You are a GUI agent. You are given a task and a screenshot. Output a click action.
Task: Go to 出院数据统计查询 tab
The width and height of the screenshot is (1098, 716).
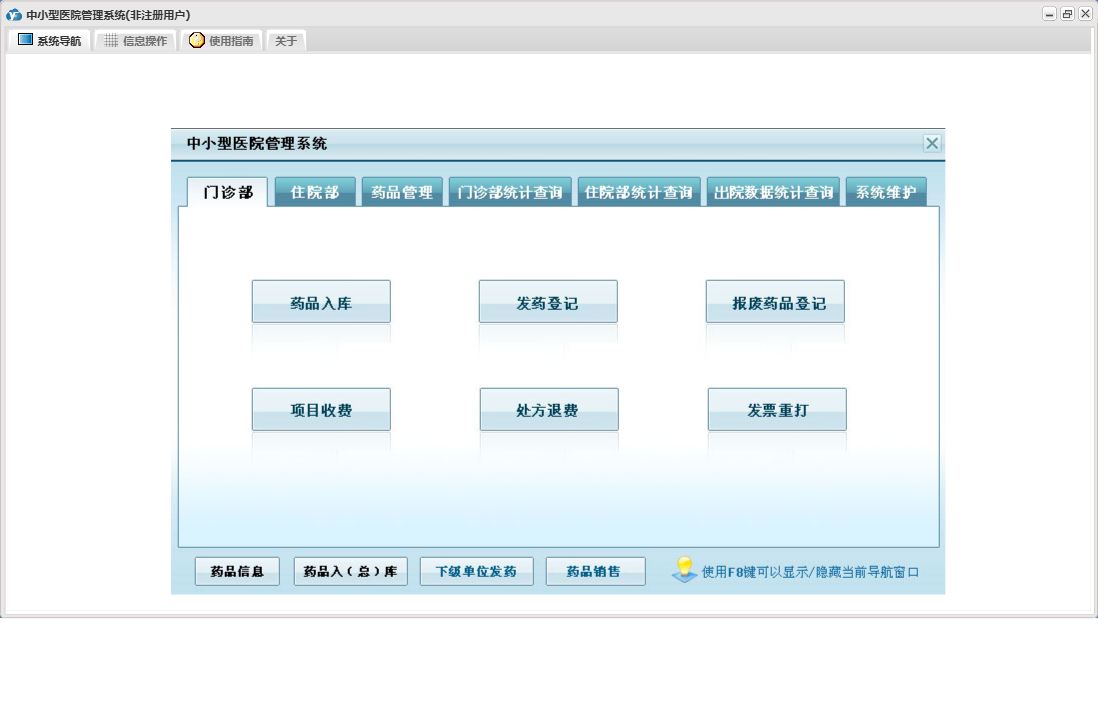(x=773, y=192)
